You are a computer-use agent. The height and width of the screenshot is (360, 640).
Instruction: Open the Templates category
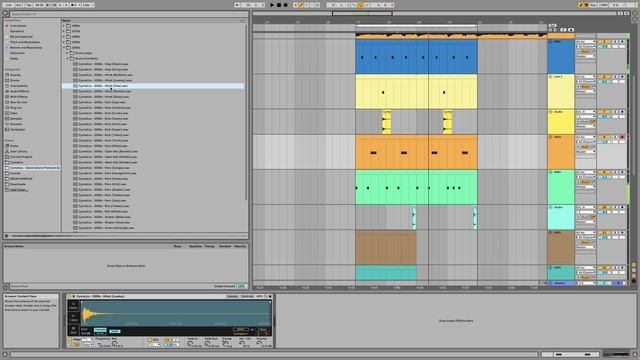18,129
